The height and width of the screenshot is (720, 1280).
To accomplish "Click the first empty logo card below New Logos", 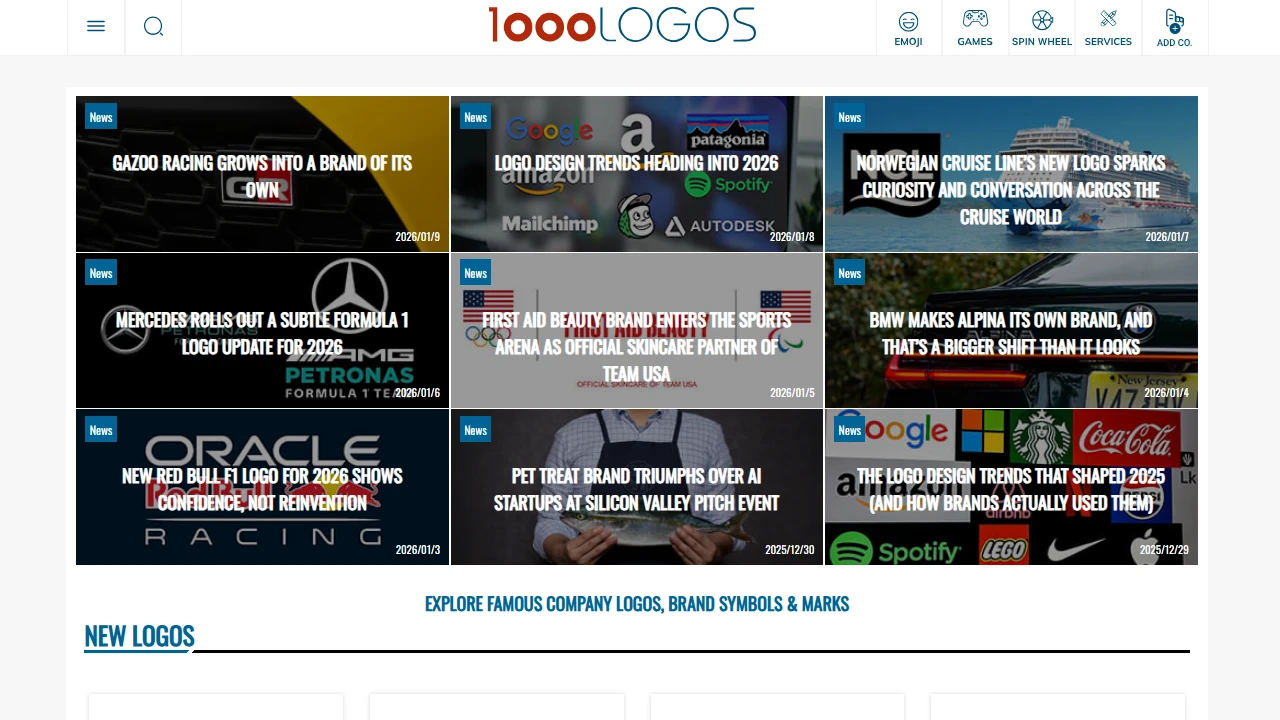I will (x=215, y=708).
